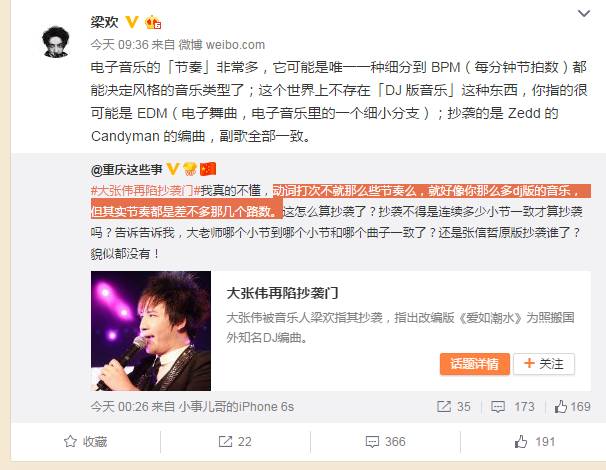Follow the topic with +关注 button
The height and width of the screenshot is (470, 606).
tap(544, 364)
